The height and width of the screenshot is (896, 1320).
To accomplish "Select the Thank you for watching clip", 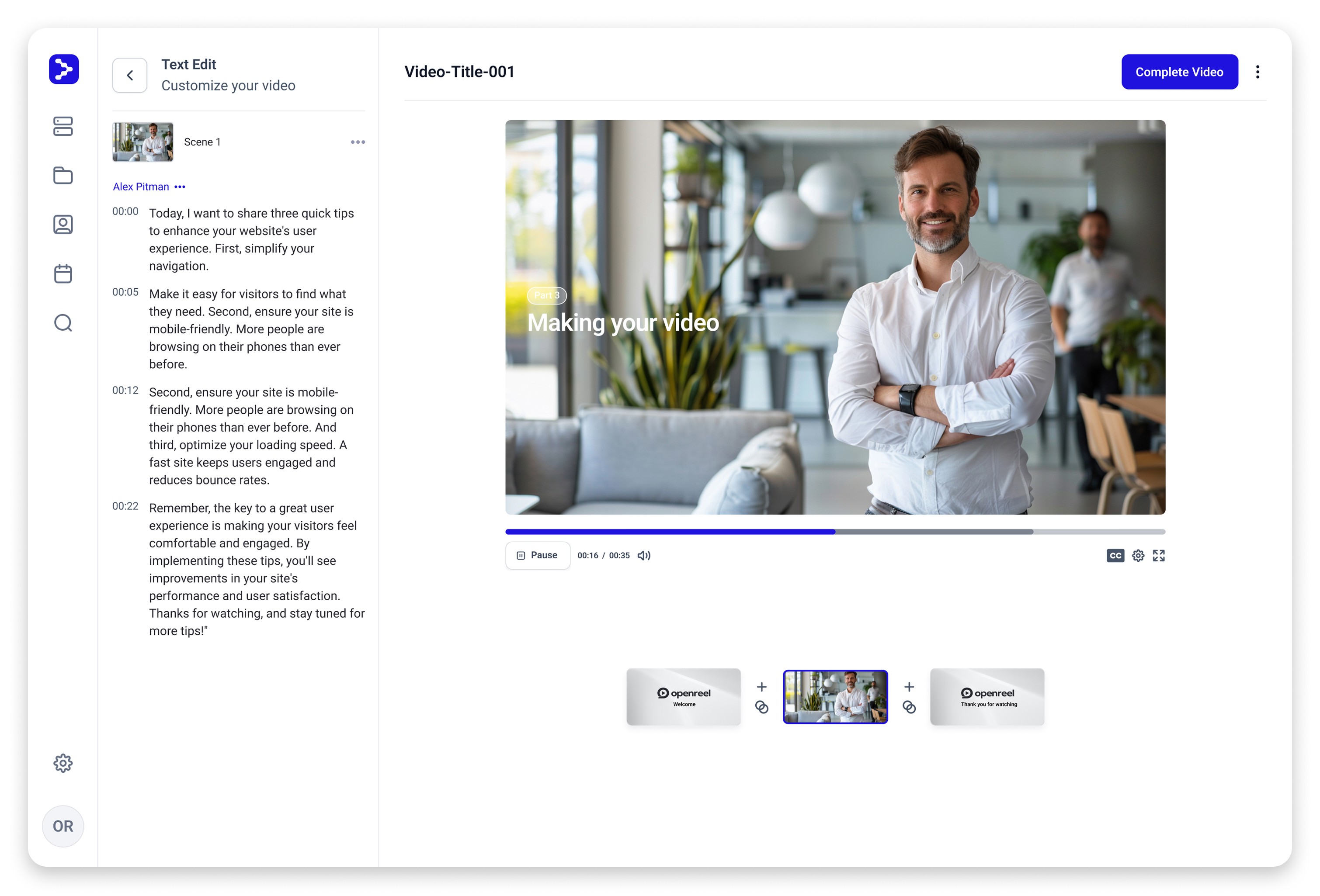I will tap(987, 697).
